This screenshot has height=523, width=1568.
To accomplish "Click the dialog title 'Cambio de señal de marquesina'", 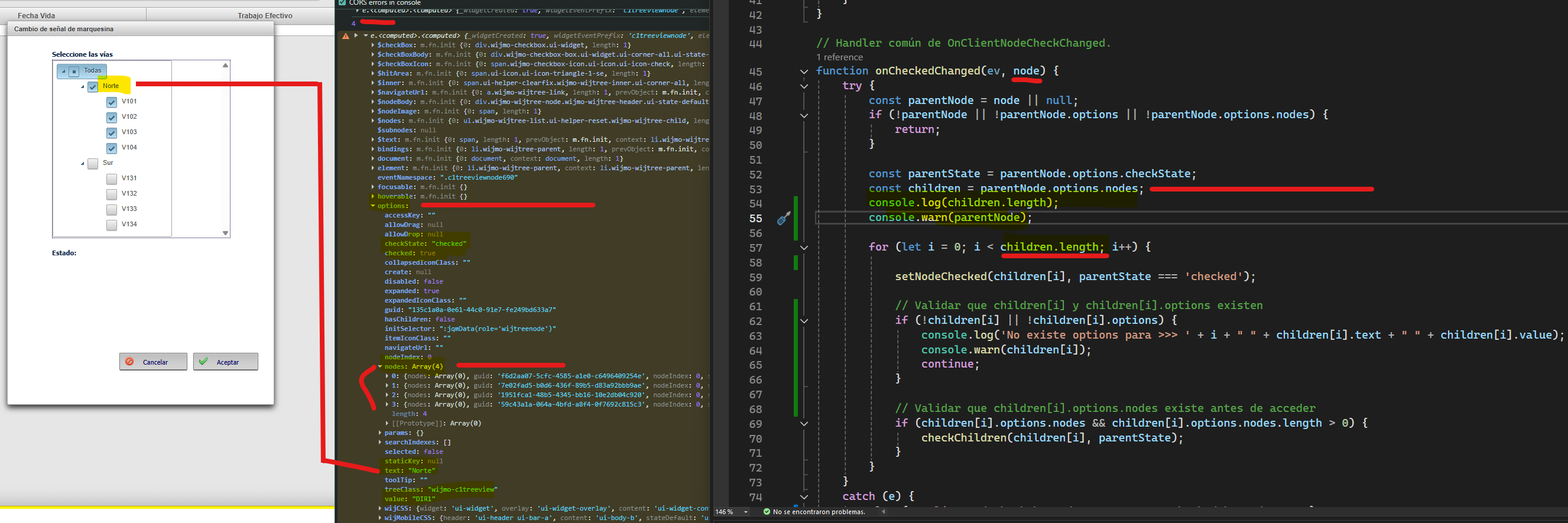I will pos(64,29).
